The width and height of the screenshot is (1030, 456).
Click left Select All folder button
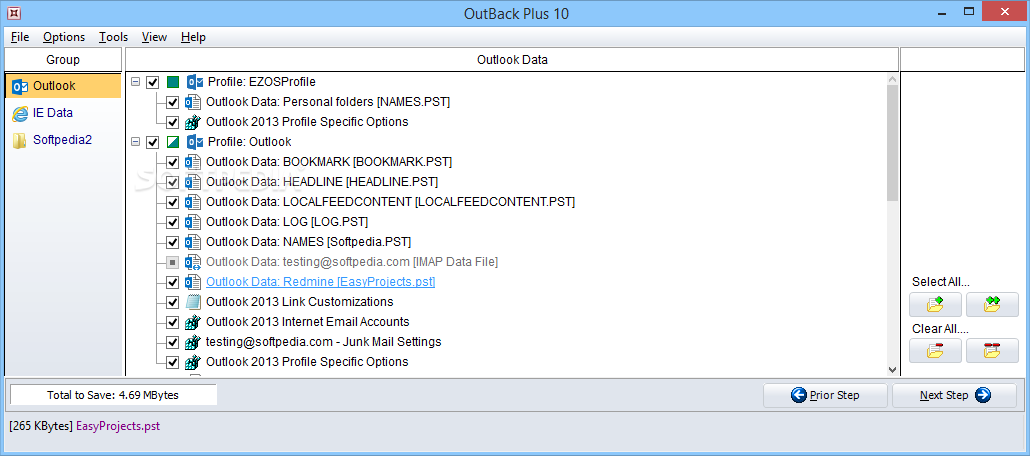935,305
